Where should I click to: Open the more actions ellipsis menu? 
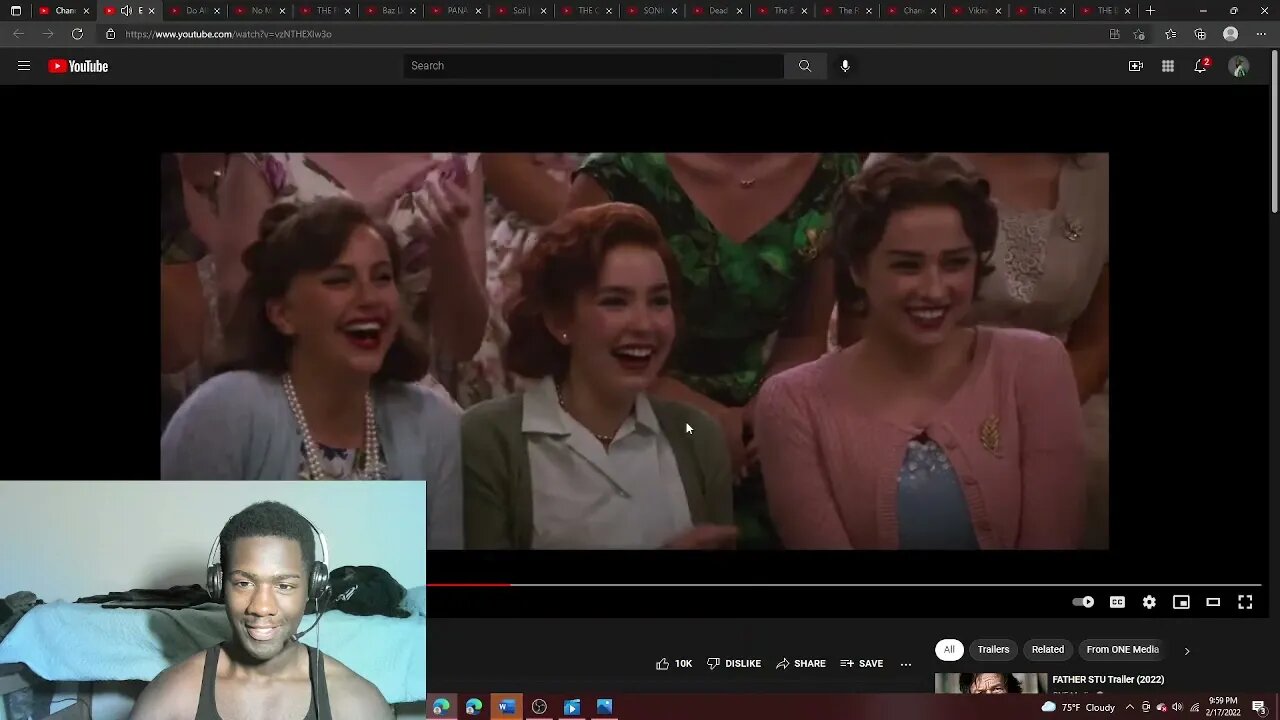point(906,664)
